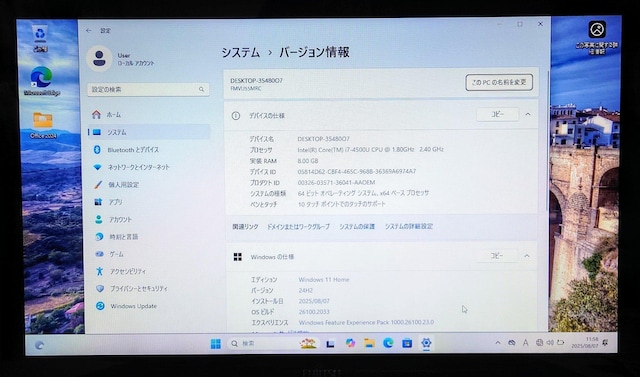Collapse the Windows の仕様 section
640x377 pixels.
click(x=527, y=256)
